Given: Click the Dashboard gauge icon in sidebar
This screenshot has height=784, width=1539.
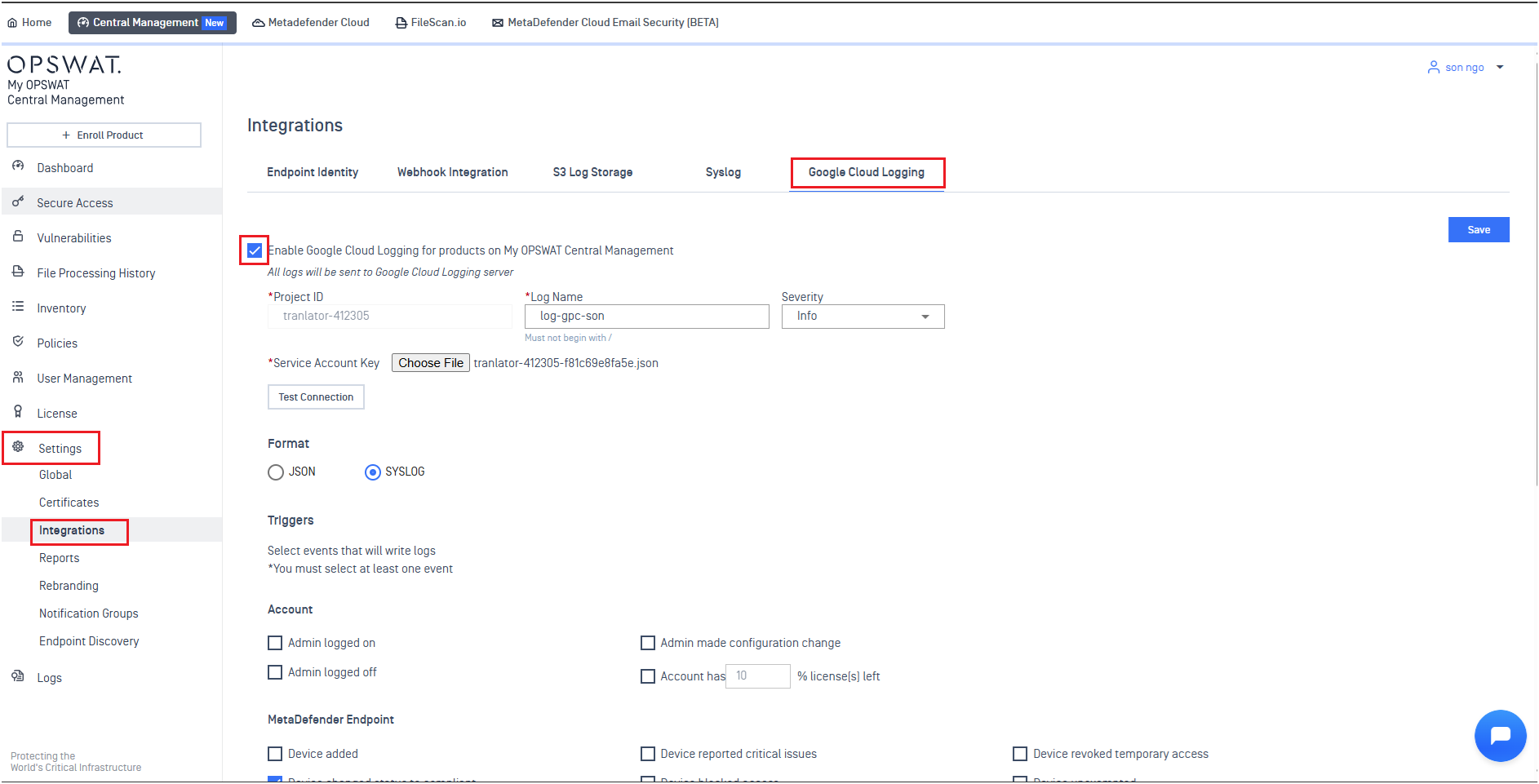Looking at the screenshot, I should [x=18, y=166].
